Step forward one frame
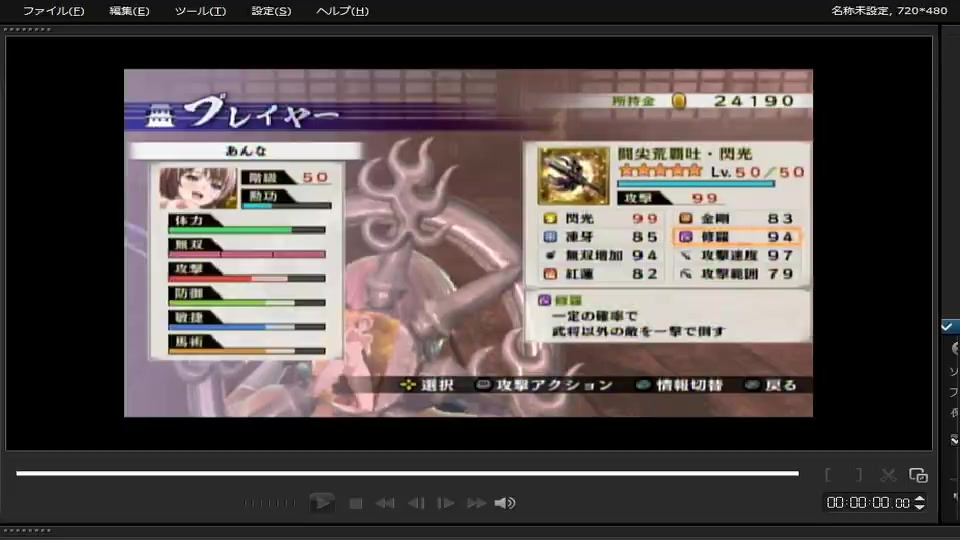 [445, 503]
